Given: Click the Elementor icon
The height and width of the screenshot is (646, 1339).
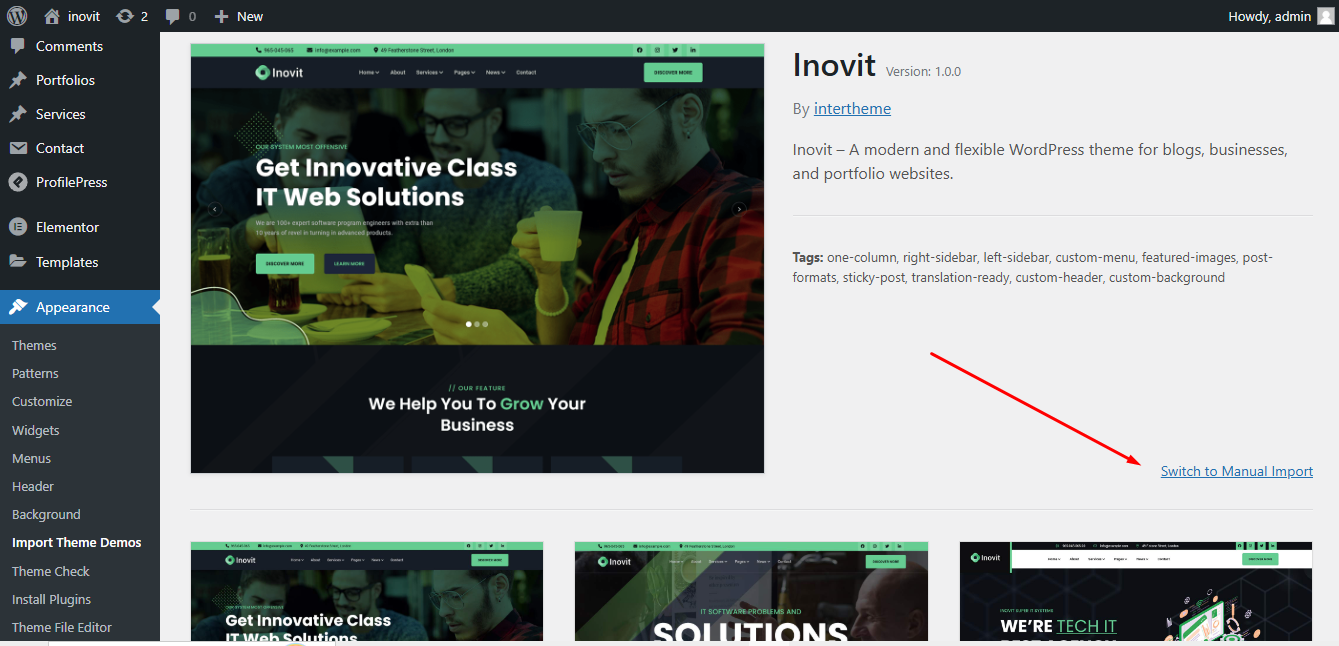Looking at the screenshot, I should [18, 227].
